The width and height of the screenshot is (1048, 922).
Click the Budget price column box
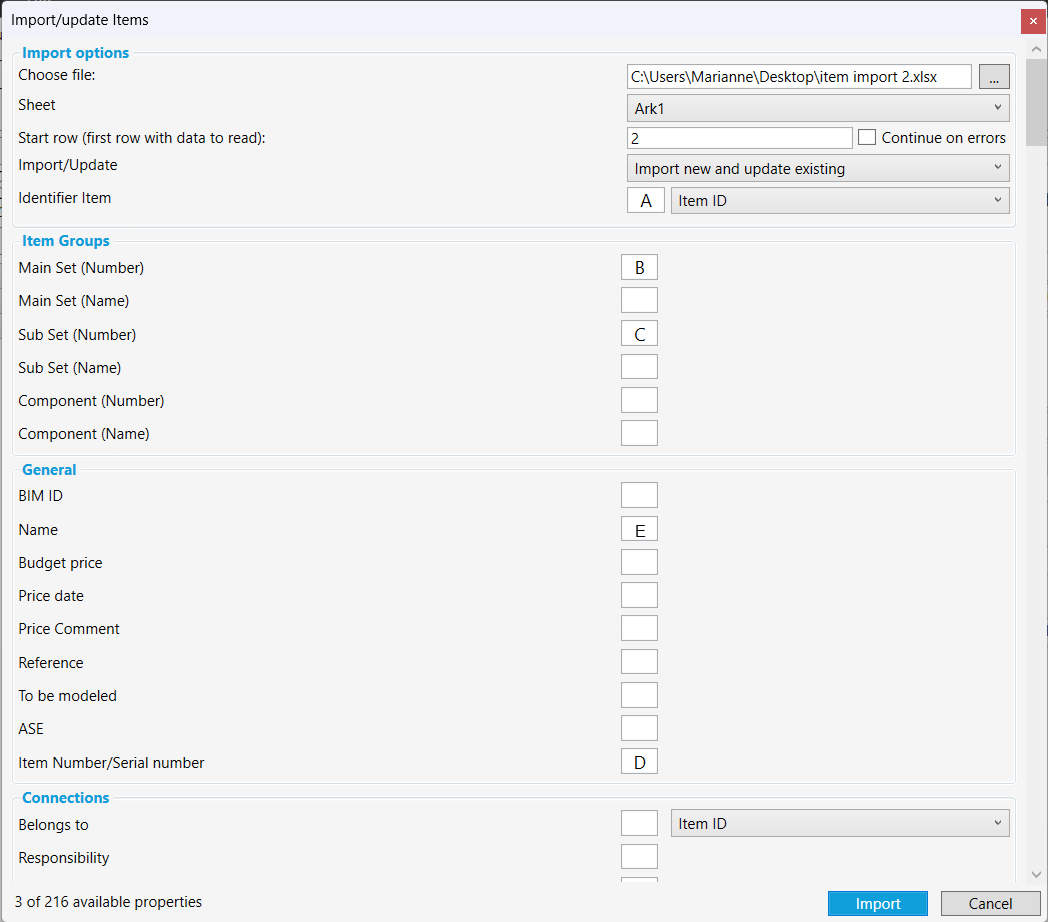pyautogui.click(x=639, y=563)
